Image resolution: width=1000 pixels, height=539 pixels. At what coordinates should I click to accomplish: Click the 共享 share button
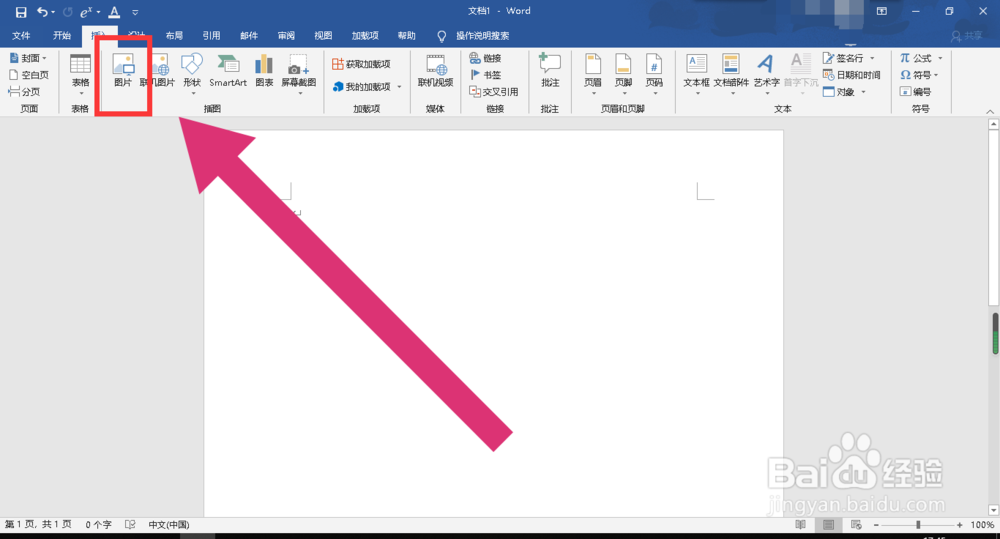point(967,36)
